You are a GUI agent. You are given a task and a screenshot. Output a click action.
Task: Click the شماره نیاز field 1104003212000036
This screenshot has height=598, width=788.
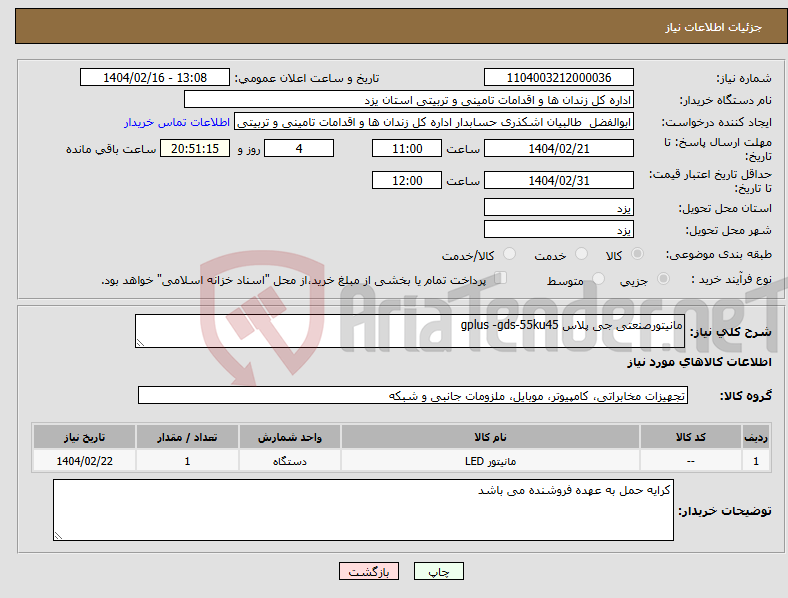(x=558, y=77)
